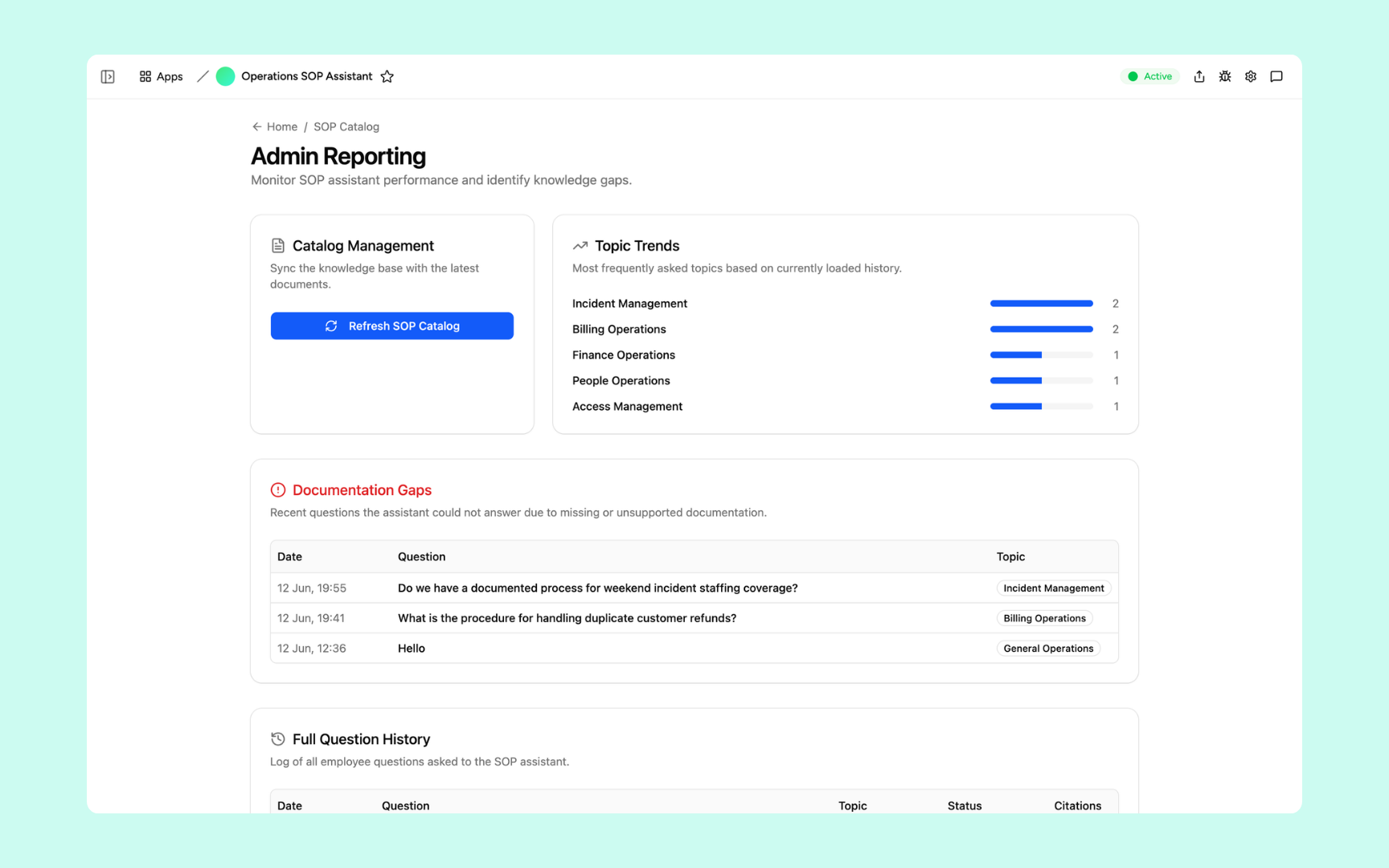The width and height of the screenshot is (1389, 868).
Task: Click the People Operations topic label
Action: [621, 381]
